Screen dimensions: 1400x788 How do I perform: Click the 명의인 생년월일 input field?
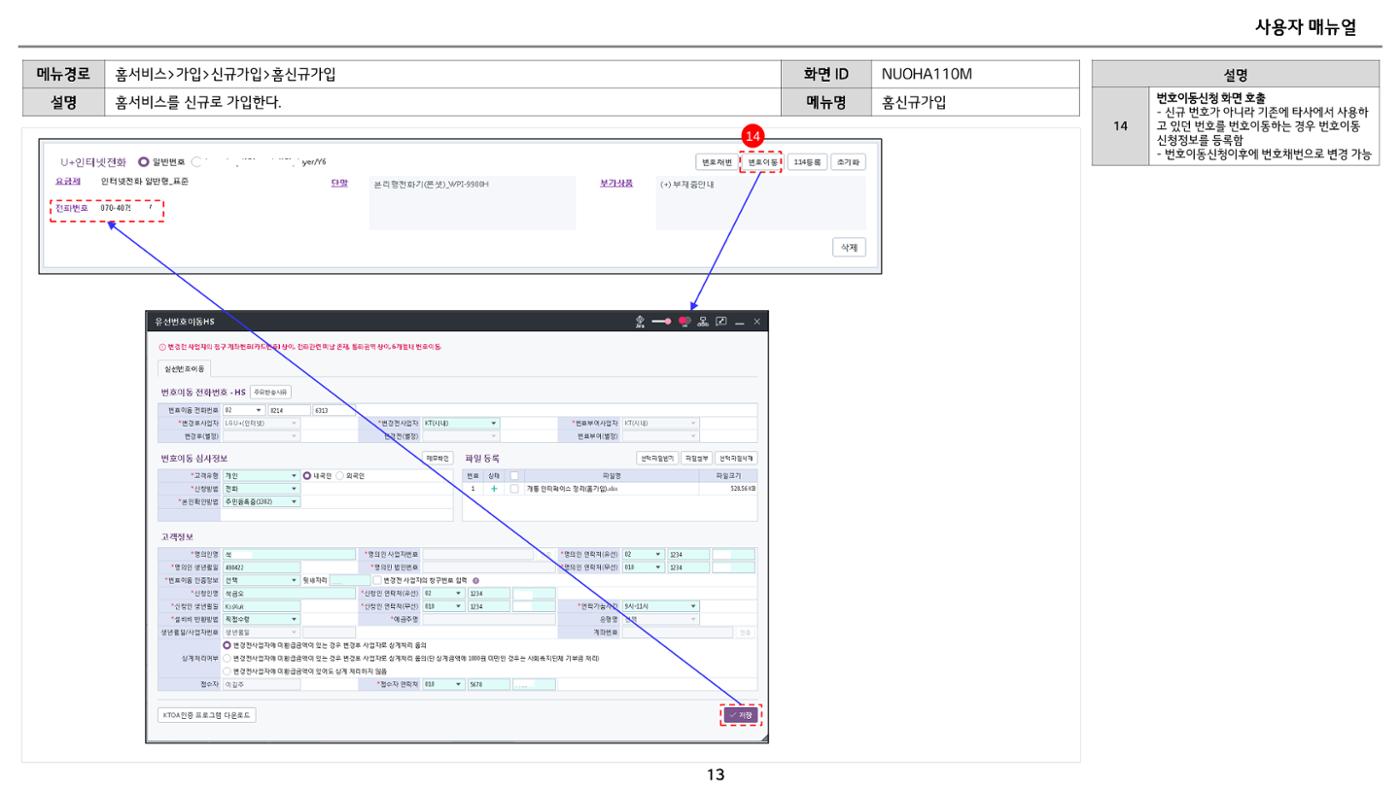[x=262, y=567]
